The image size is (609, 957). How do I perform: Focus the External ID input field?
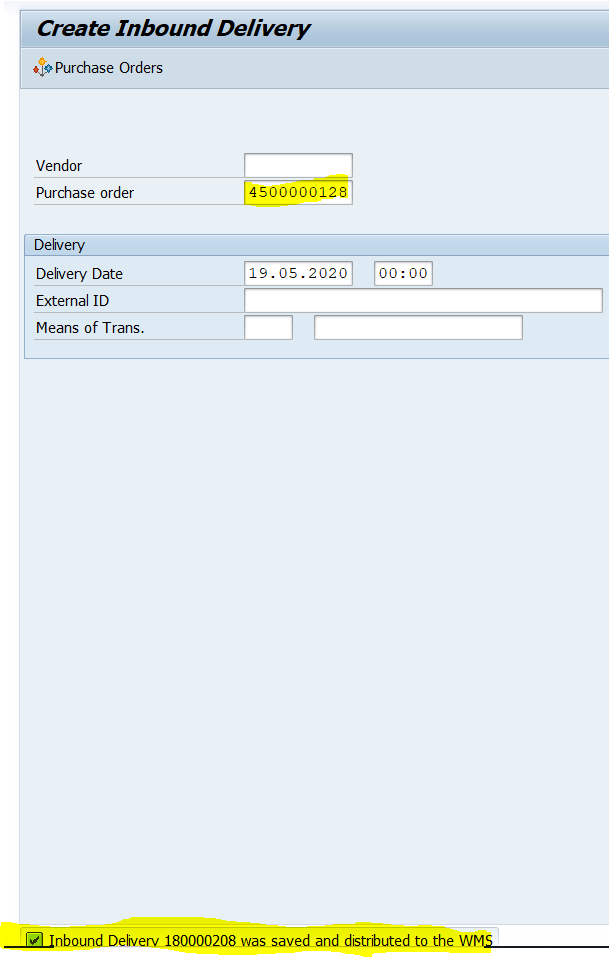point(423,300)
